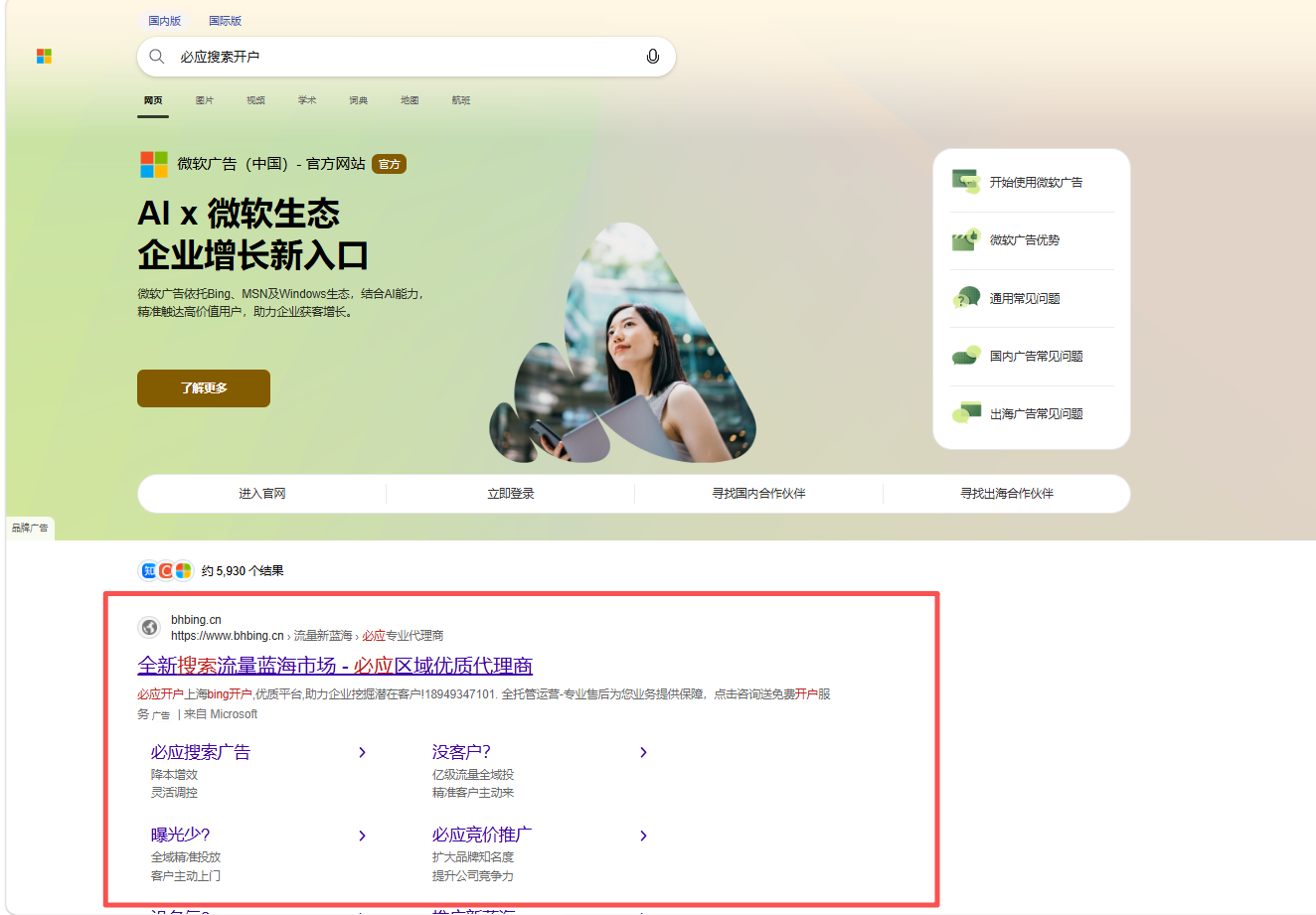The width and height of the screenshot is (1316, 915).
Task: Click the 通用常见问题 question icon
Action: pyautogui.click(x=966, y=298)
